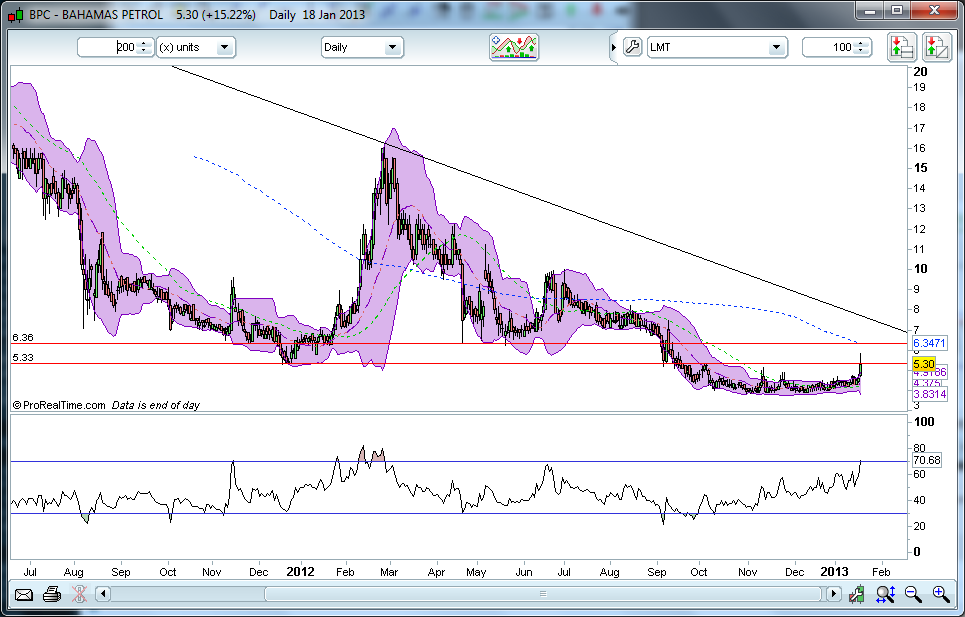Click the buy order ticket icon

901,47
